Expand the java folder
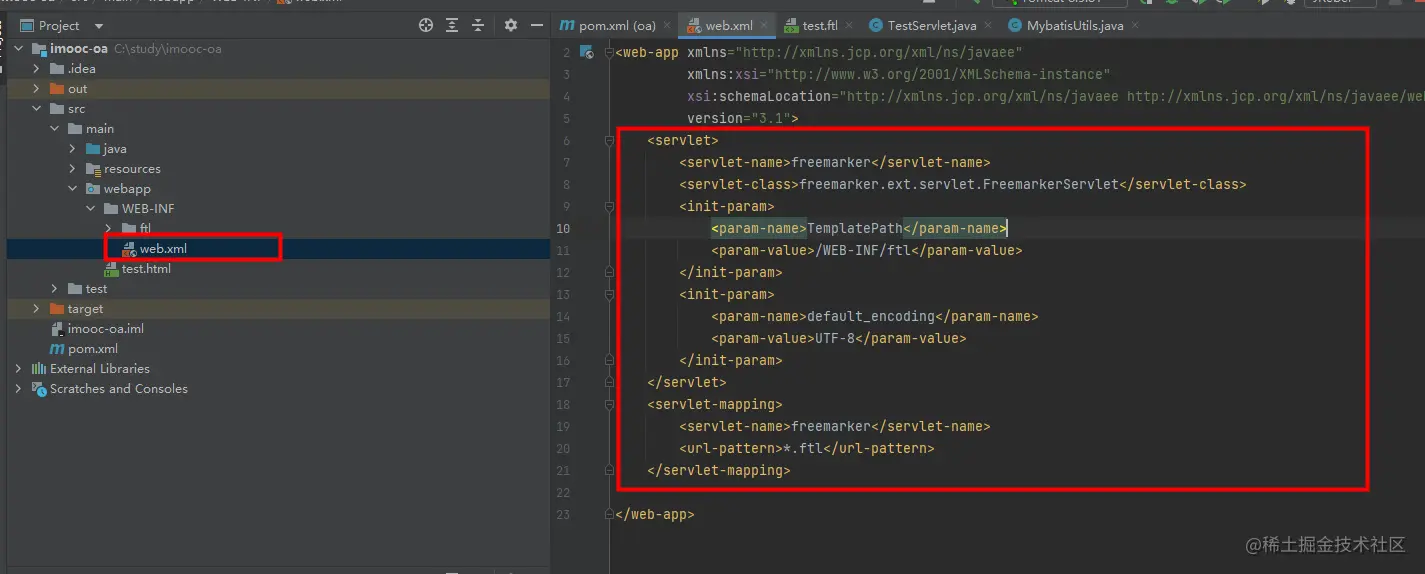 73,149
